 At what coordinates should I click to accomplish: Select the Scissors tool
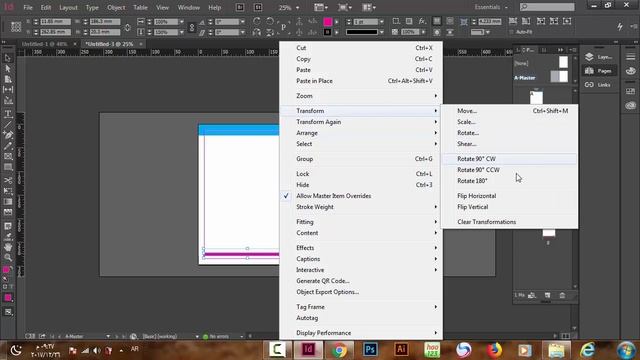click(x=8, y=180)
